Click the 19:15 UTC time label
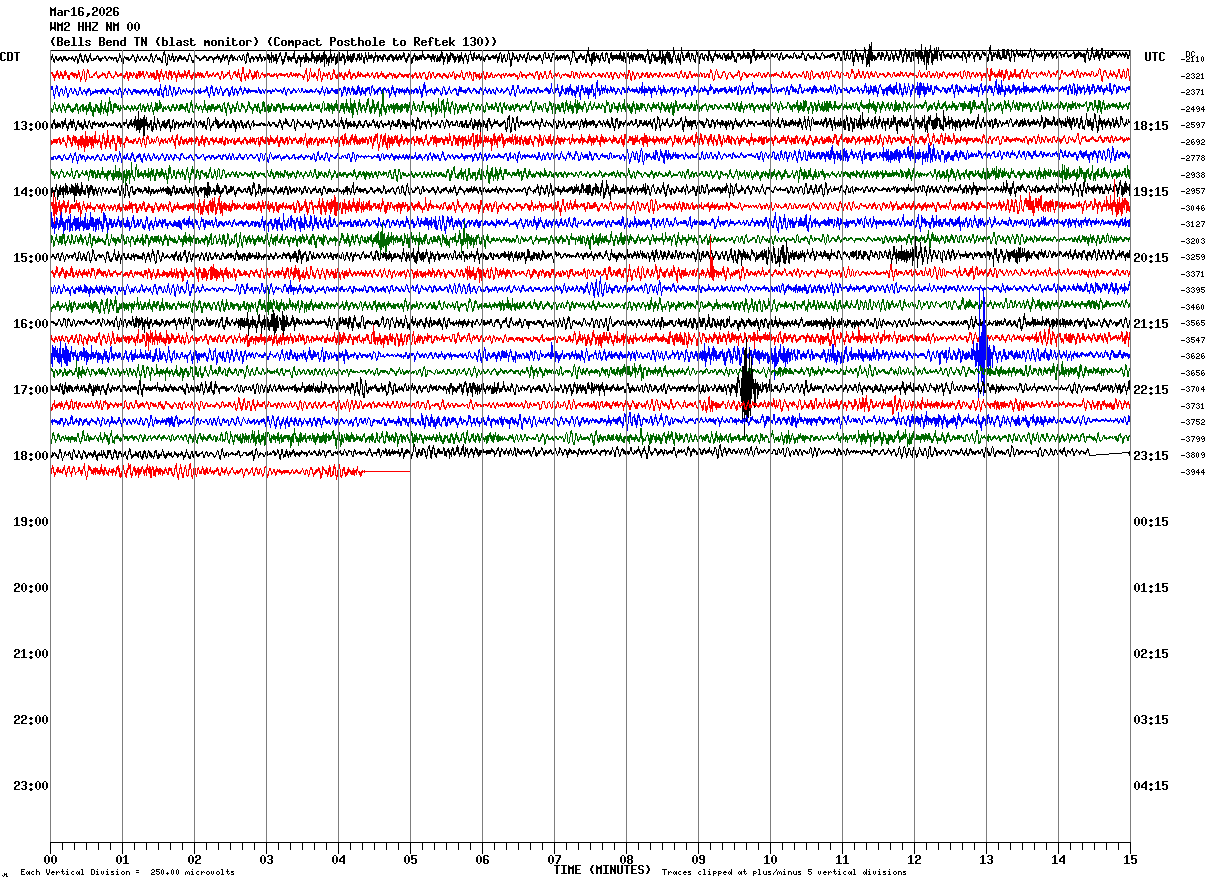Viewport: 1210px width, 886px height. [x=1151, y=192]
